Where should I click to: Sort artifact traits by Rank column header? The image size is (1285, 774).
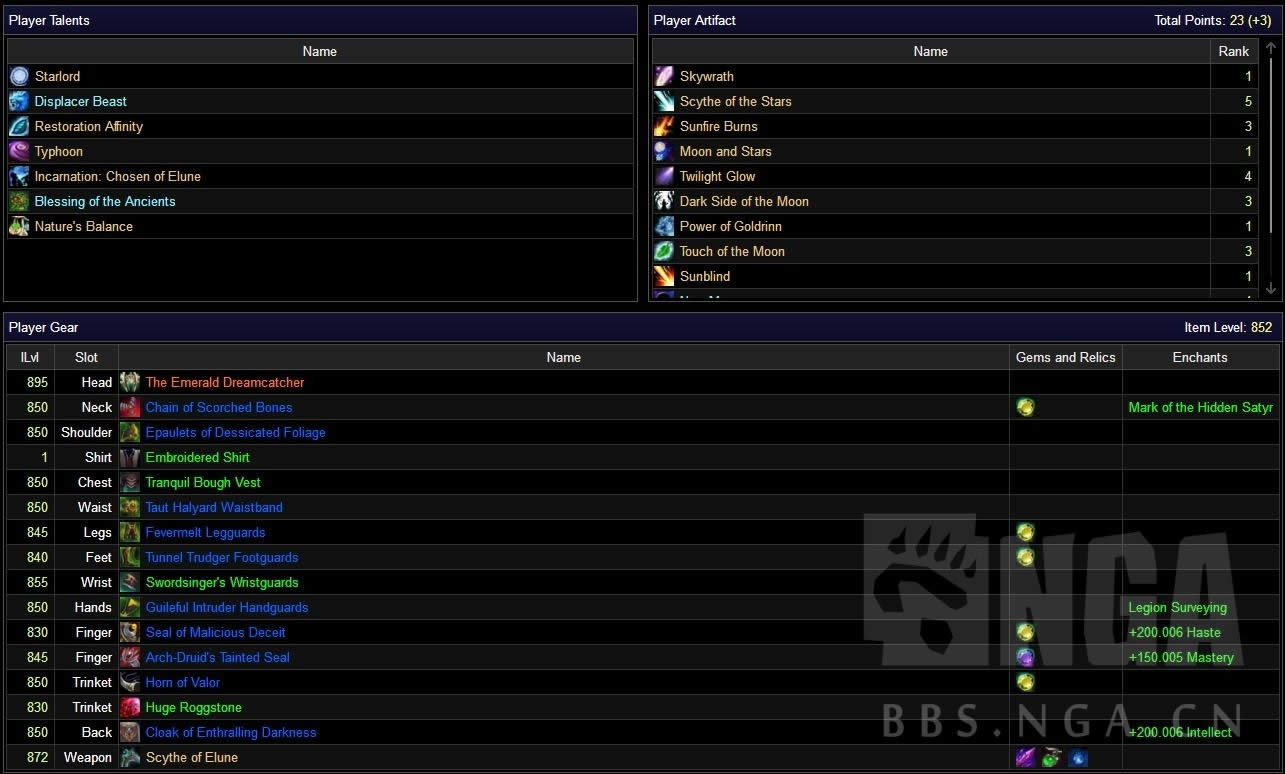click(1234, 51)
